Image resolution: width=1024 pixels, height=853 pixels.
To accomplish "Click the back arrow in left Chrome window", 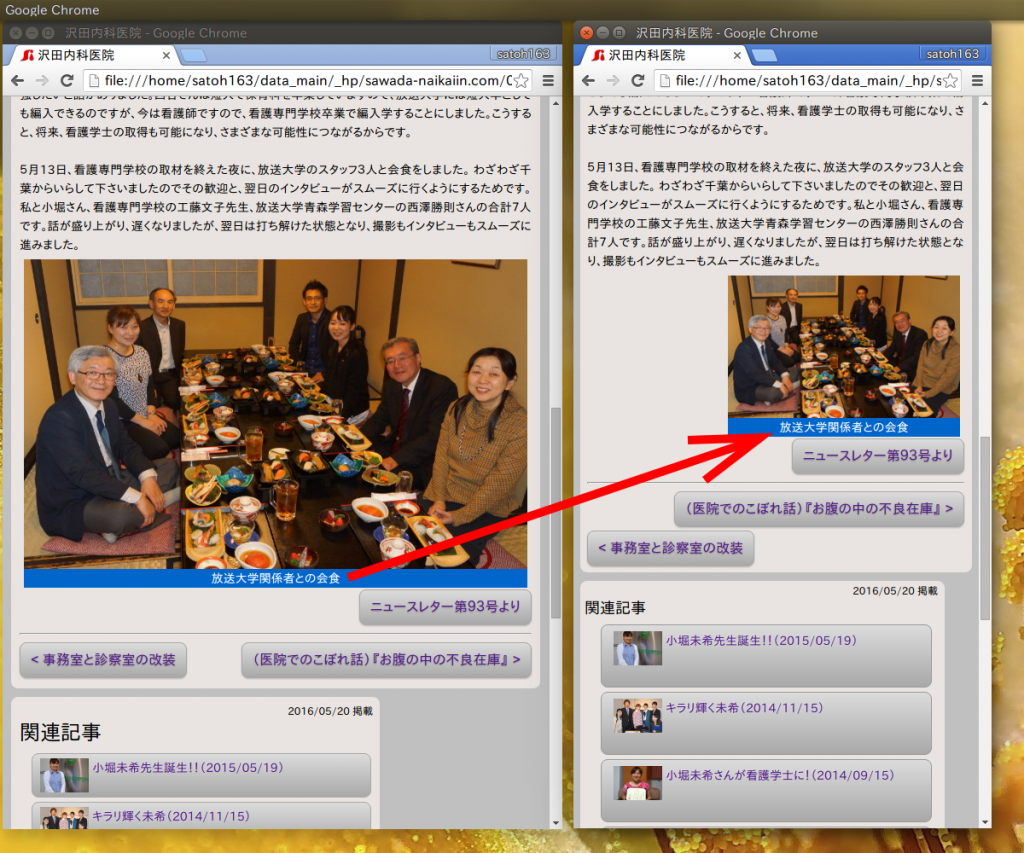I will (18, 80).
